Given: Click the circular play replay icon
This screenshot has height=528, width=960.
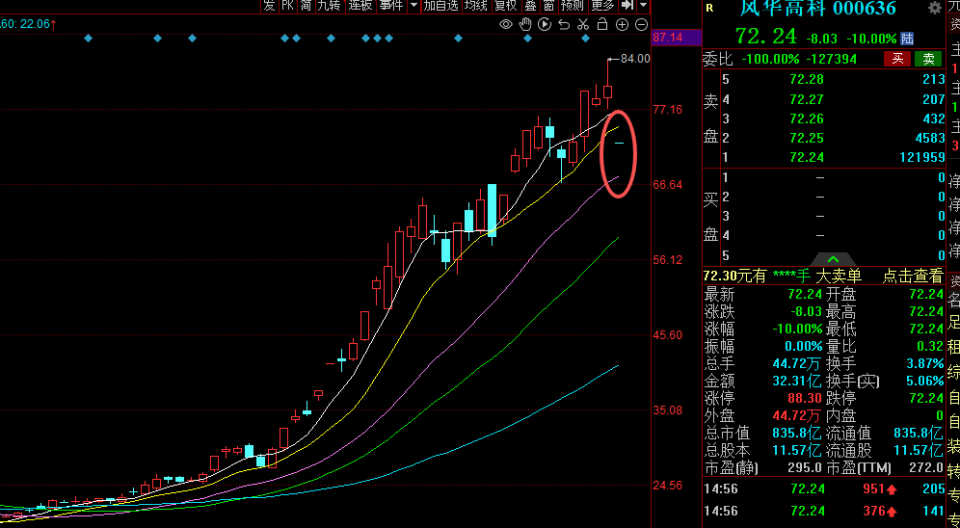Looking at the screenshot, I should (x=544, y=25).
